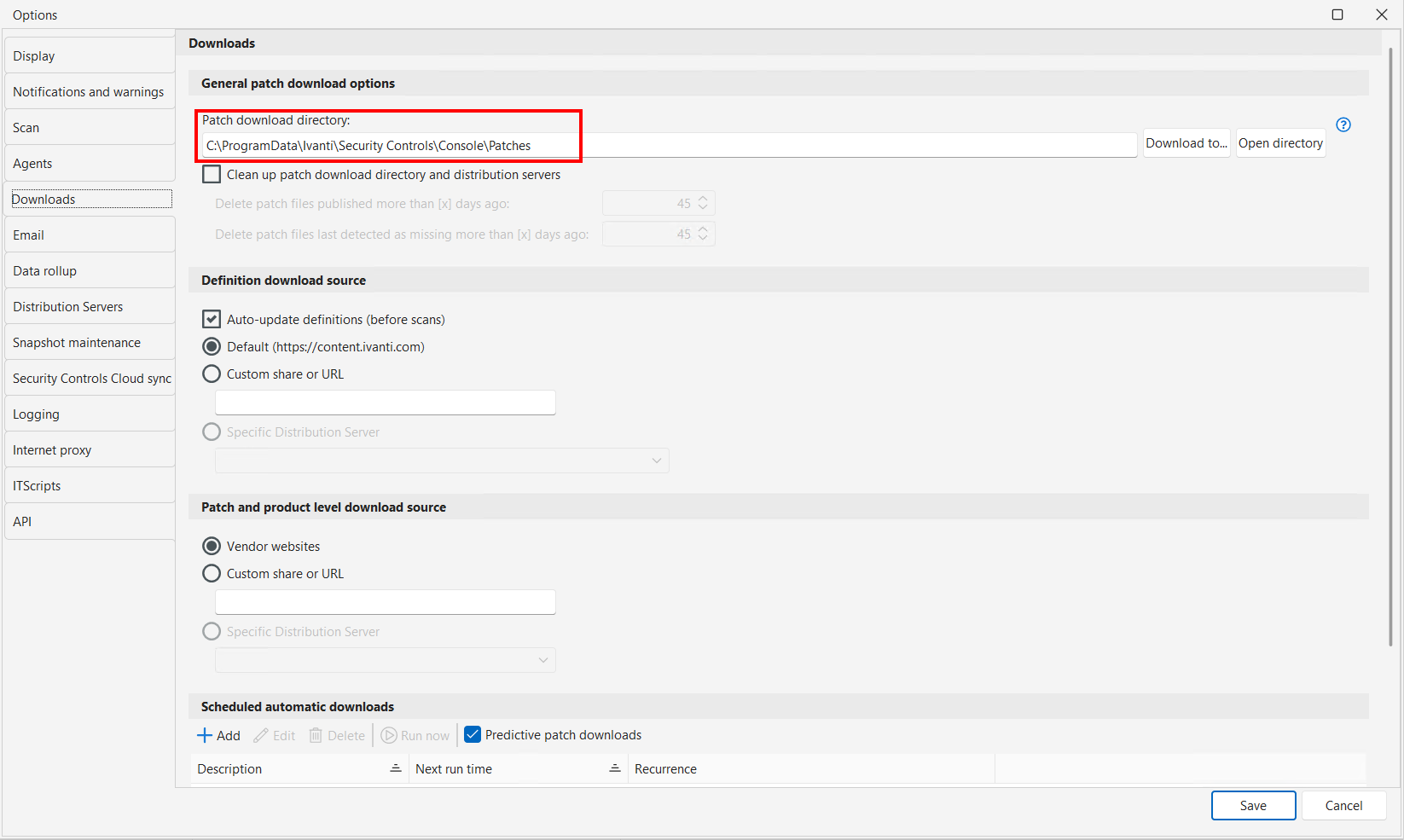This screenshot has width=1404, height=840.
Task: Expand the distribution server dropdown under patch source
Action: 543,659
